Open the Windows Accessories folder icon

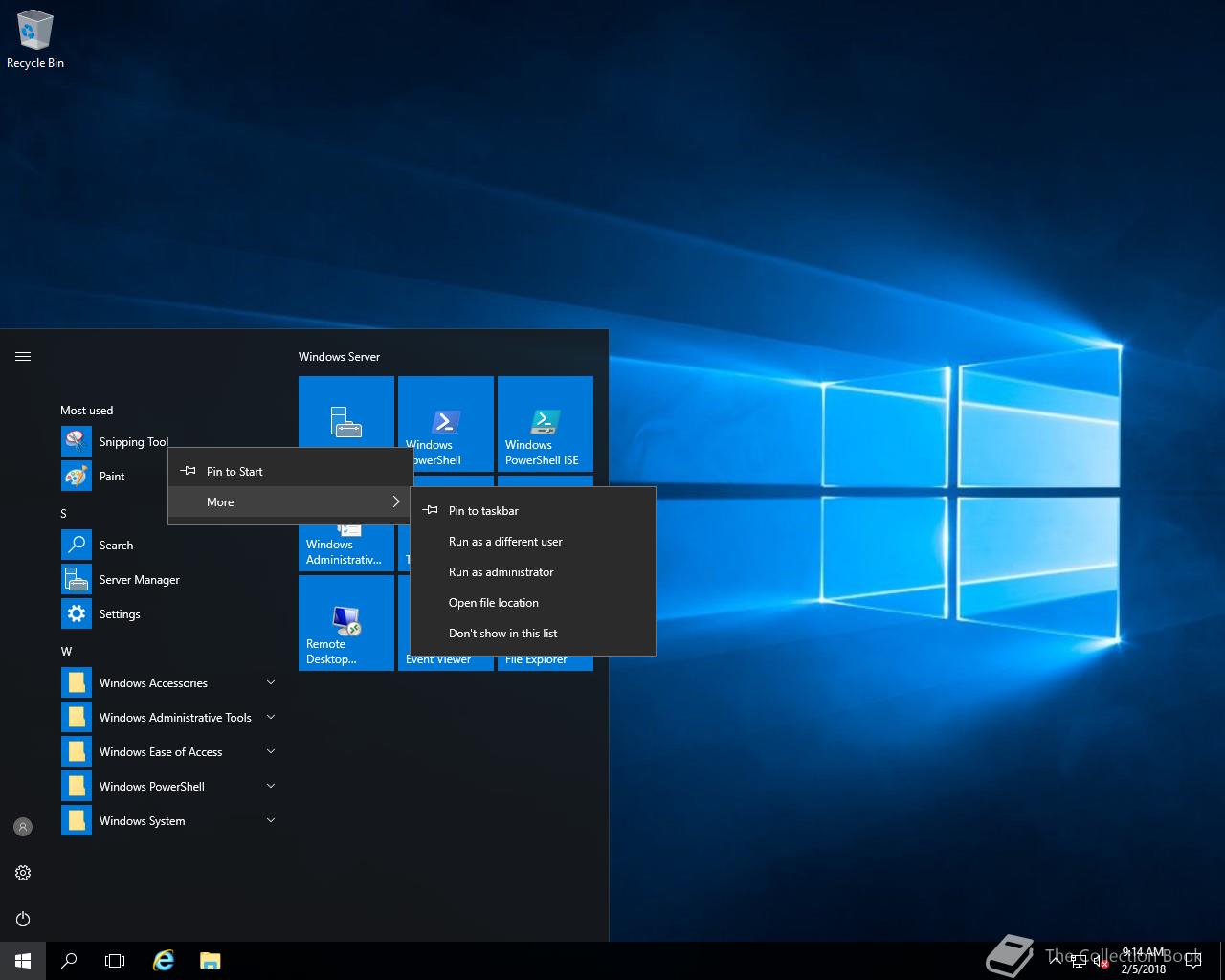coord(77,682)
